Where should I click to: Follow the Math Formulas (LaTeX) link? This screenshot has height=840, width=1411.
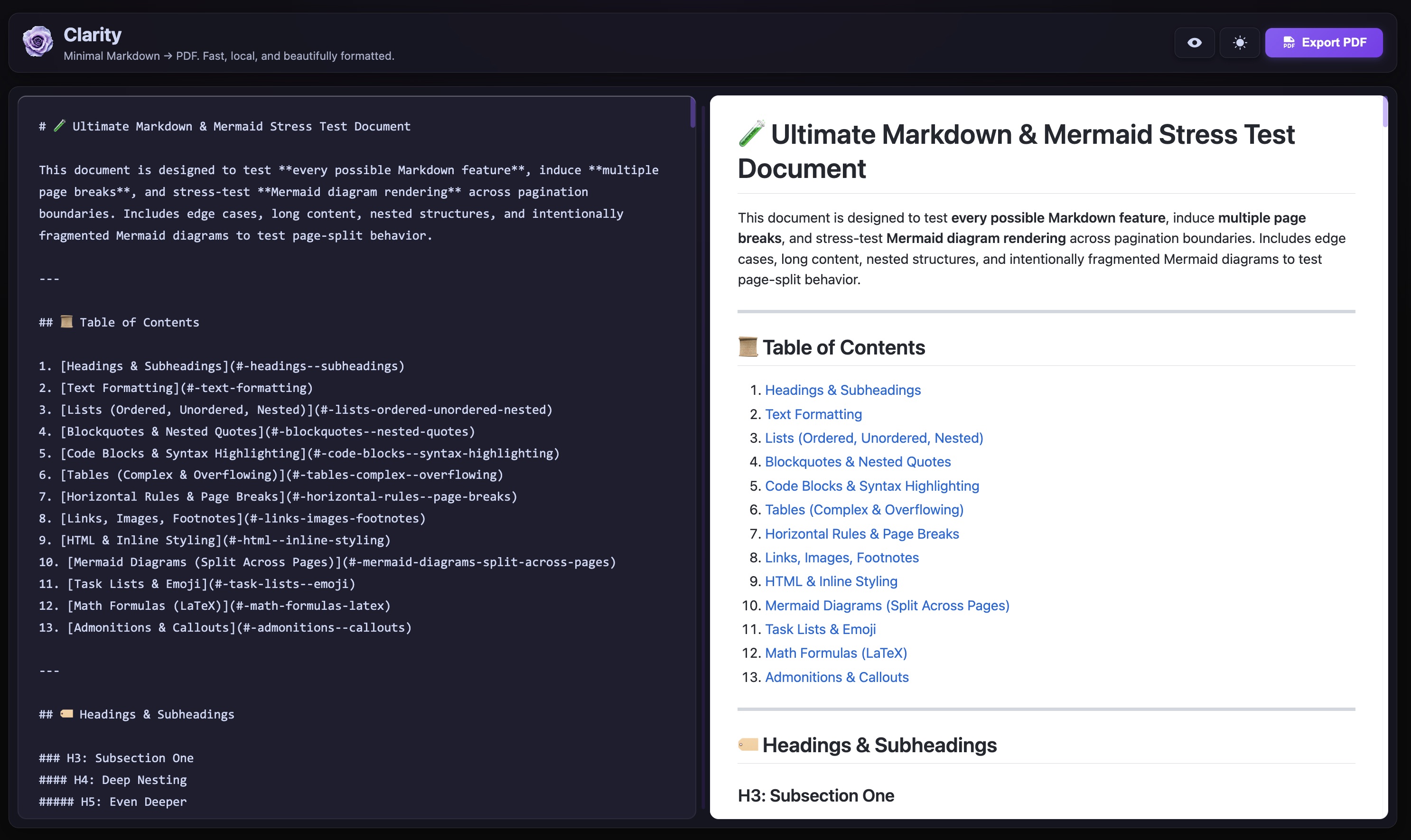835,653
